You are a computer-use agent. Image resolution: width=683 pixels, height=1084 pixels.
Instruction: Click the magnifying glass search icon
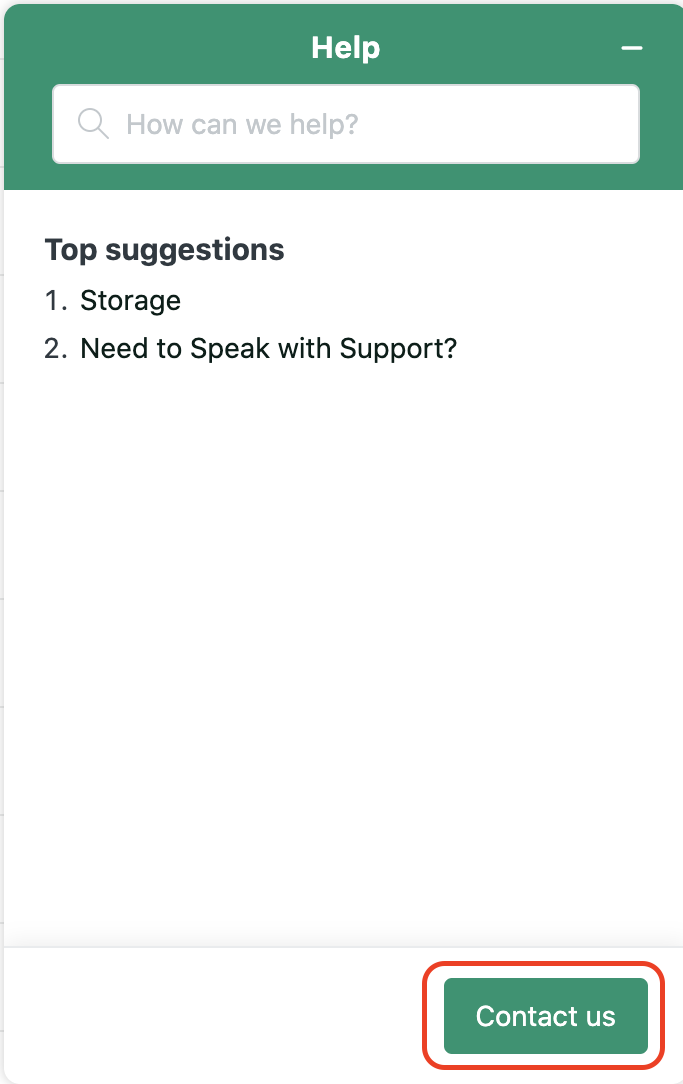[93, 124]
